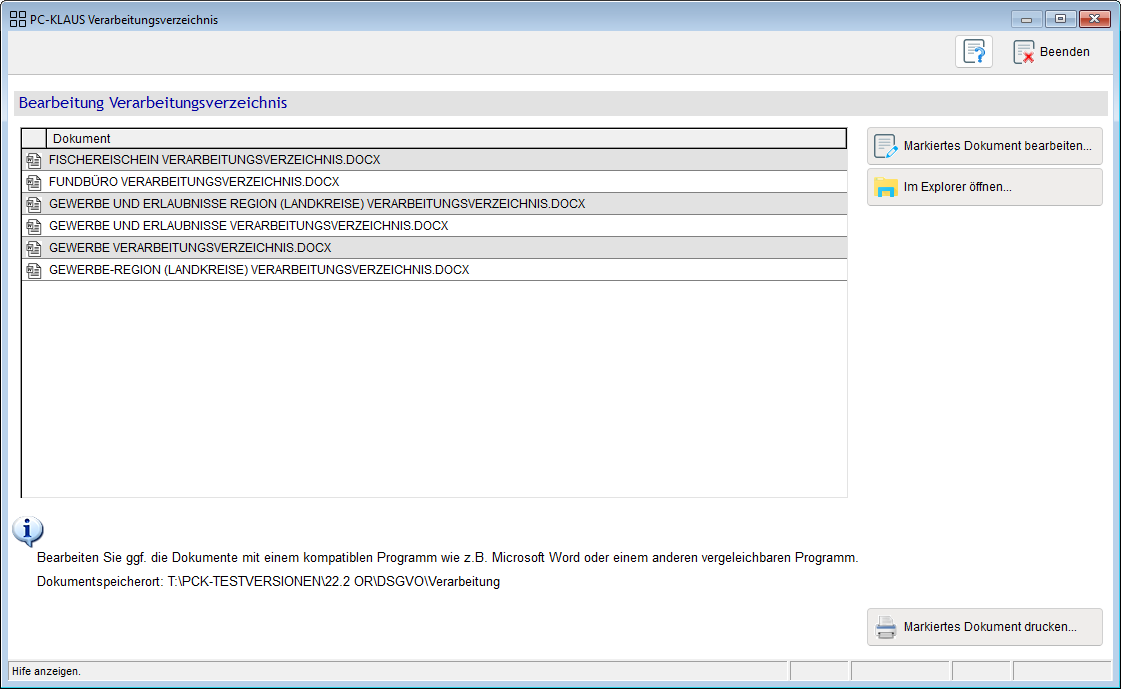1121x689 pixels.
Task: Click document icon beside FISCHEREISCHEIN row
Action: 33,160
